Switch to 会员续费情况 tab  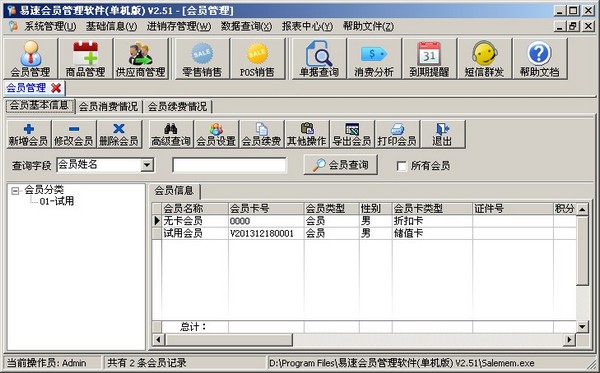(x=177, y=106)
